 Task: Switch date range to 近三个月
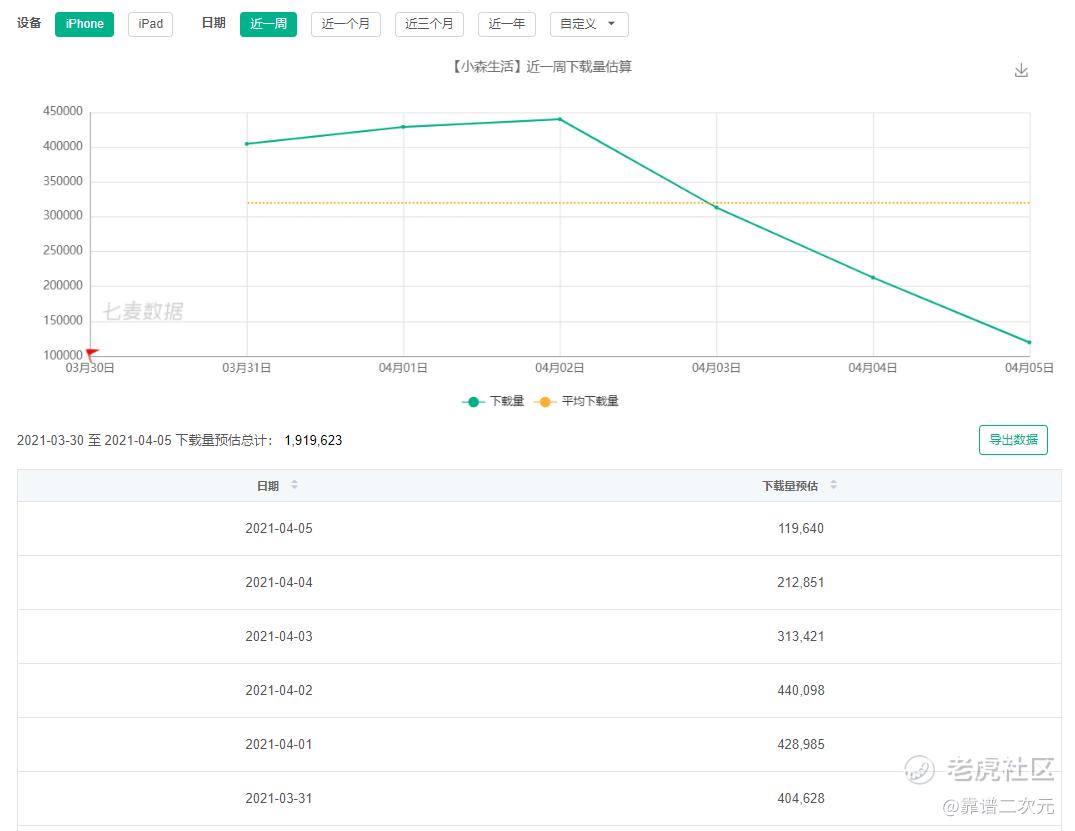click(x=429, y=24)
